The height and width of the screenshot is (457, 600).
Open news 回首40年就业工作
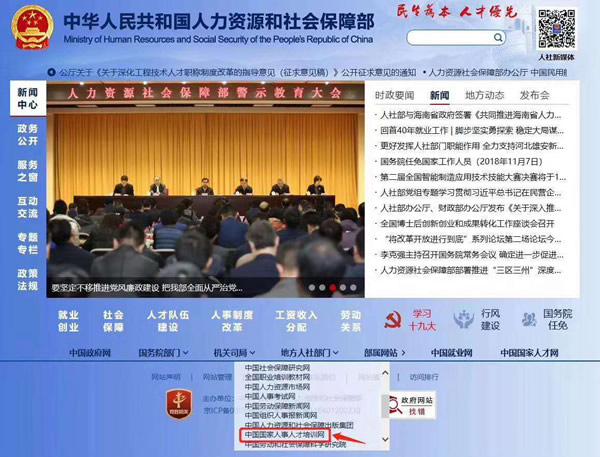[x=472, y=131]
